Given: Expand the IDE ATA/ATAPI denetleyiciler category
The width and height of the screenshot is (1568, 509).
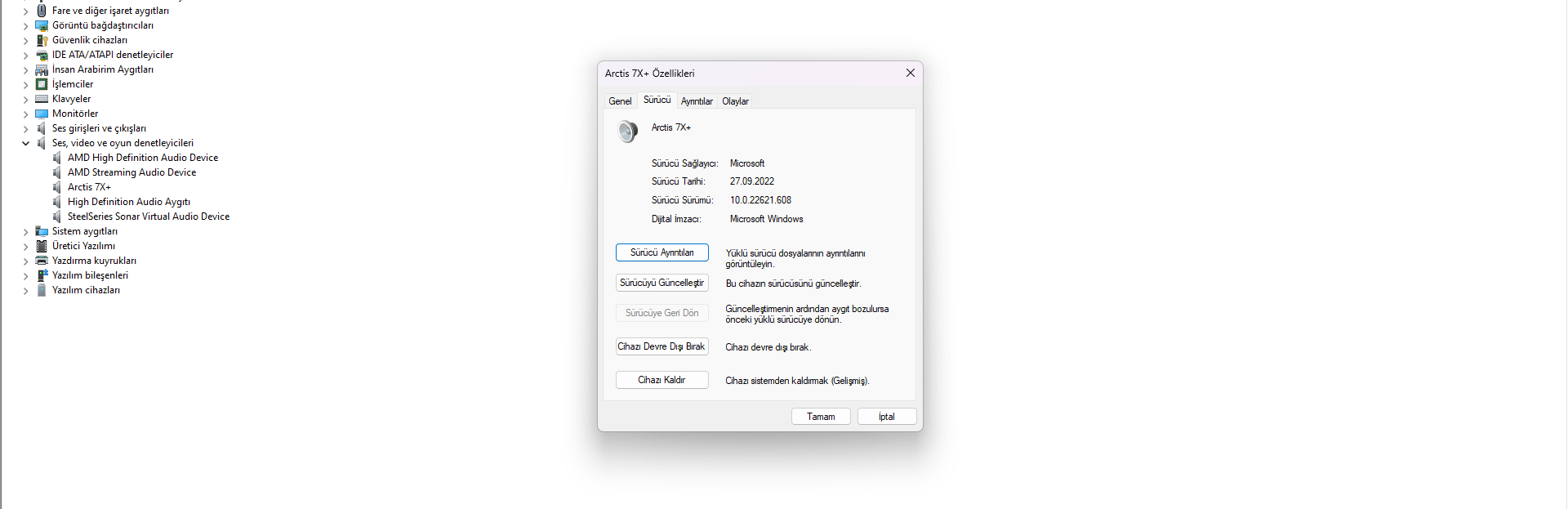Looking at the screenshot, I should [25, 56].
